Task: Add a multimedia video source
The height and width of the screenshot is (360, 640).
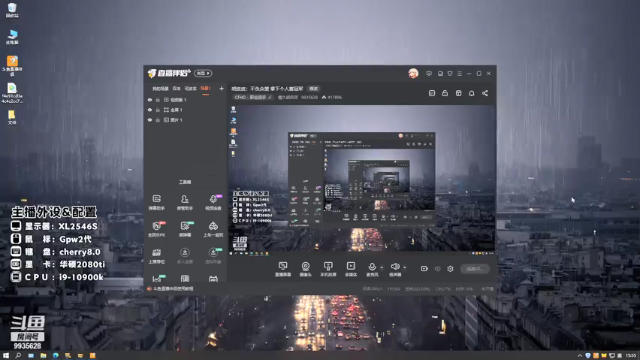Action: click(x=351, y=269)
